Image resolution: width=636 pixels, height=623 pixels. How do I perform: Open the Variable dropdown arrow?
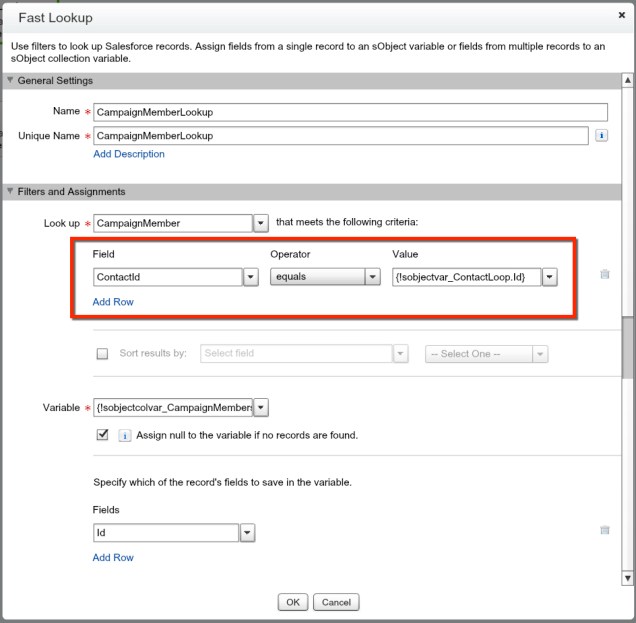coord(261,408)
